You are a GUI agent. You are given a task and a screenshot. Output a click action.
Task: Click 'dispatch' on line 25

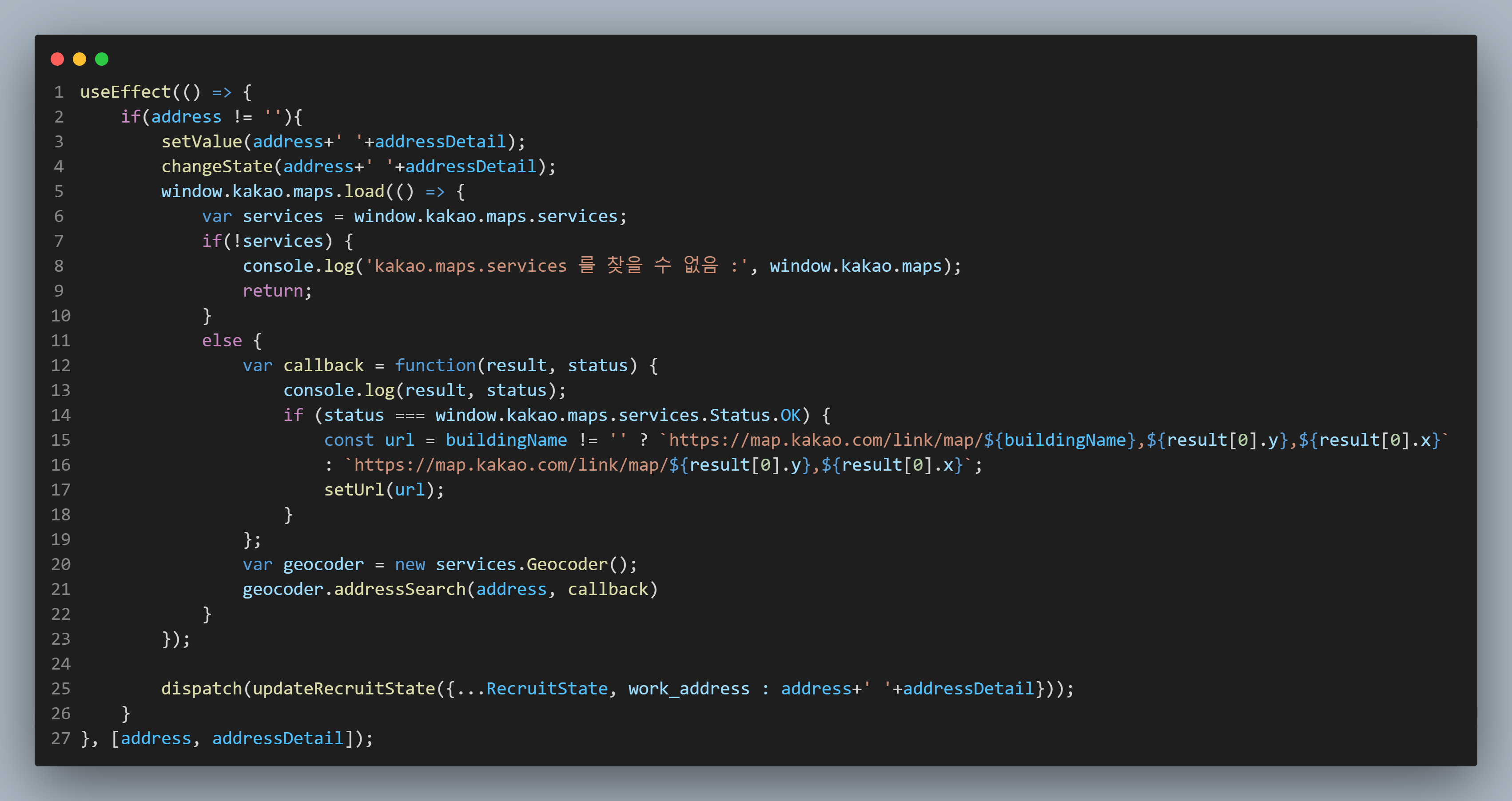coord(202,689)
